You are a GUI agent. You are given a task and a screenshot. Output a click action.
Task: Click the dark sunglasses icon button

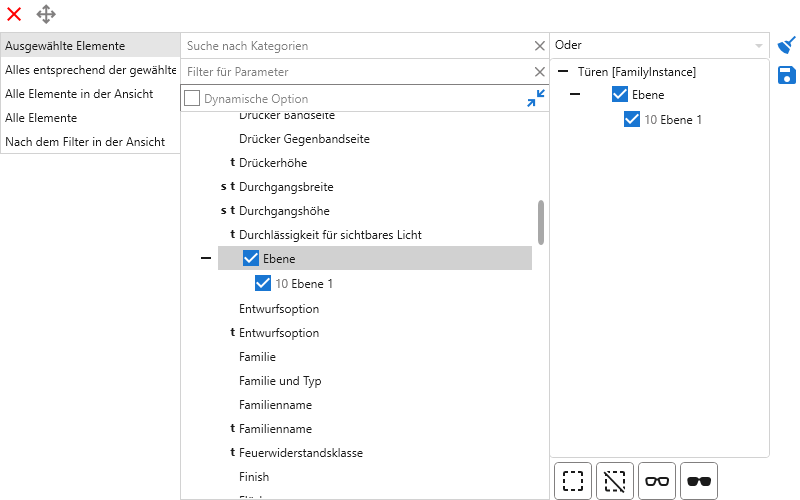(699, 481)
